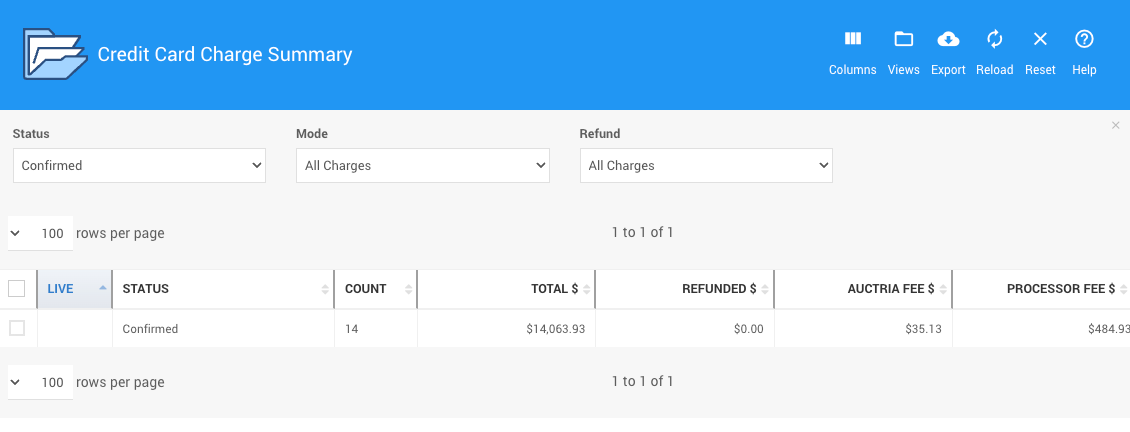Viewport: 1130px width, 432px height.
Task: Change bottom rows per page selector
Action: [x=40, y=382]
